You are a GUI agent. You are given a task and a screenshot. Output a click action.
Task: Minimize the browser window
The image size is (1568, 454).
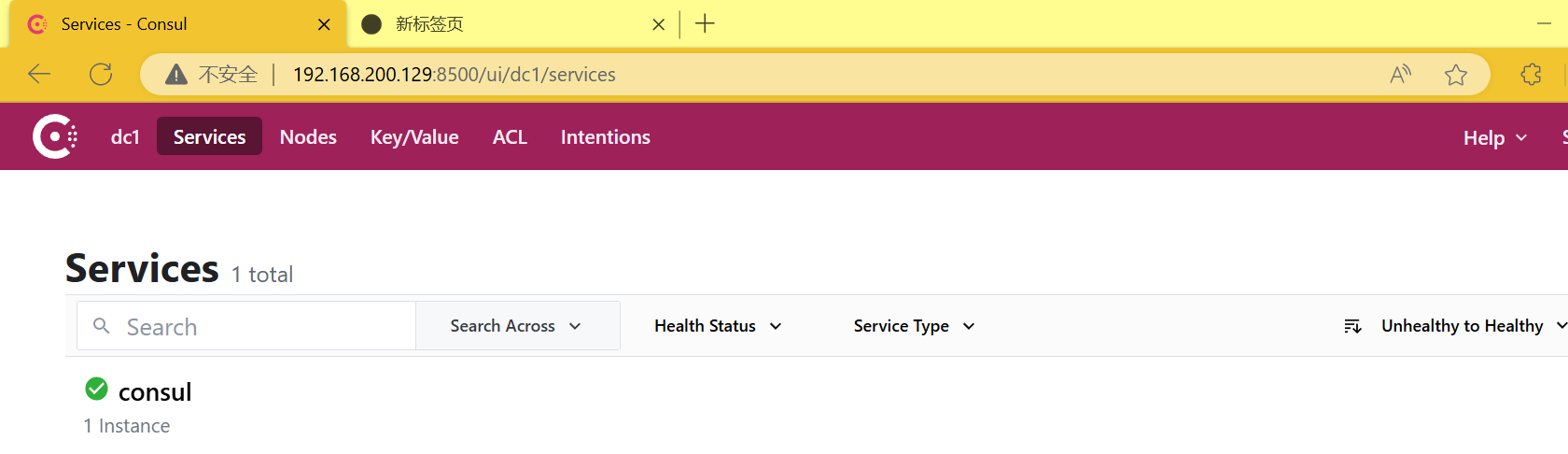(x=1545, y=23)
